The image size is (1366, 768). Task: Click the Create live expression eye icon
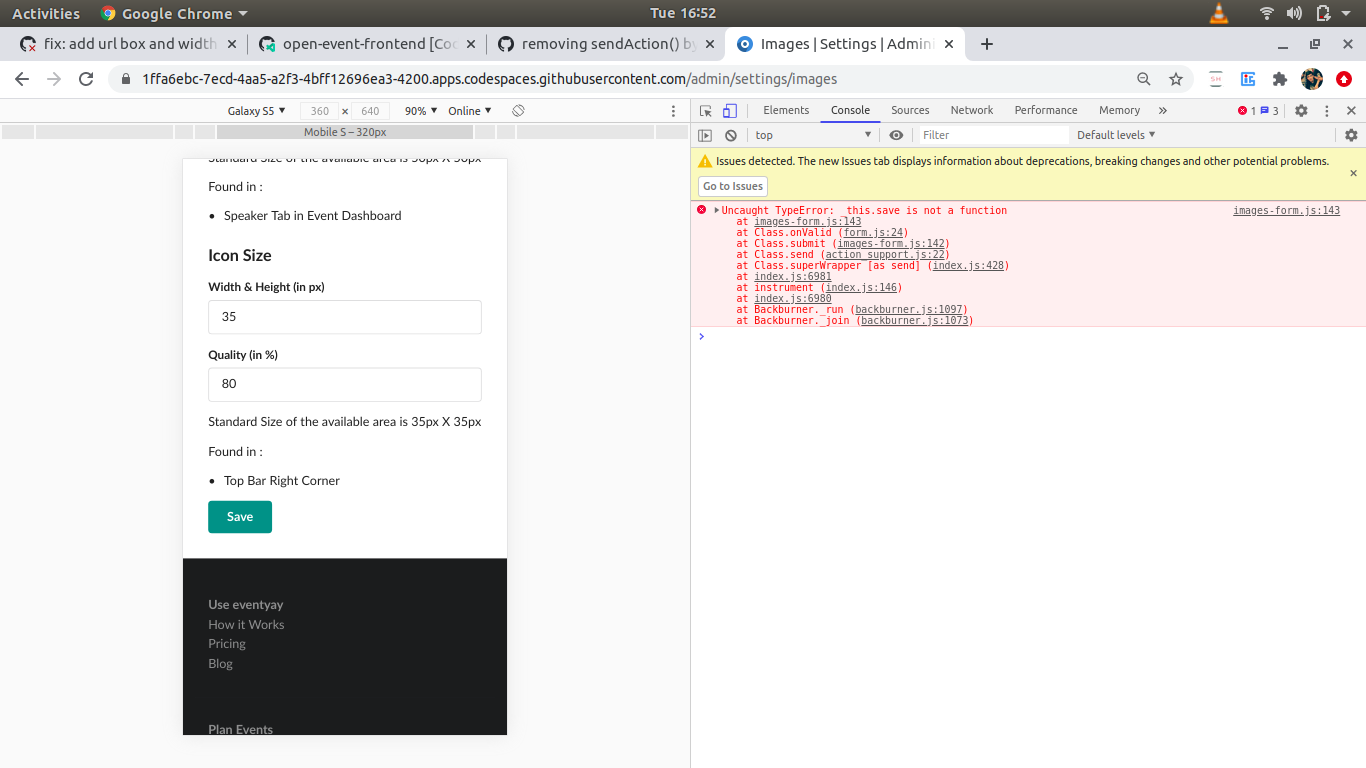[x=896, y=134]
